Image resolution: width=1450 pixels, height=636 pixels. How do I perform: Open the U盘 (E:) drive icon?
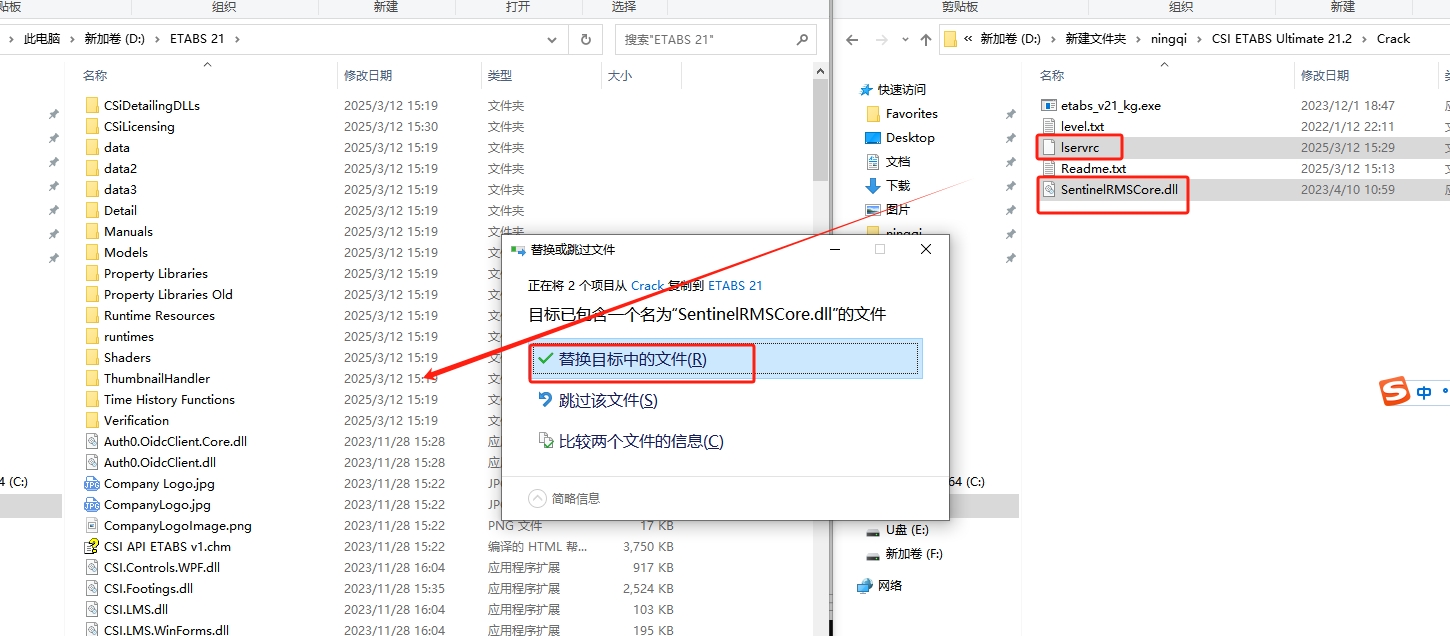872,530
